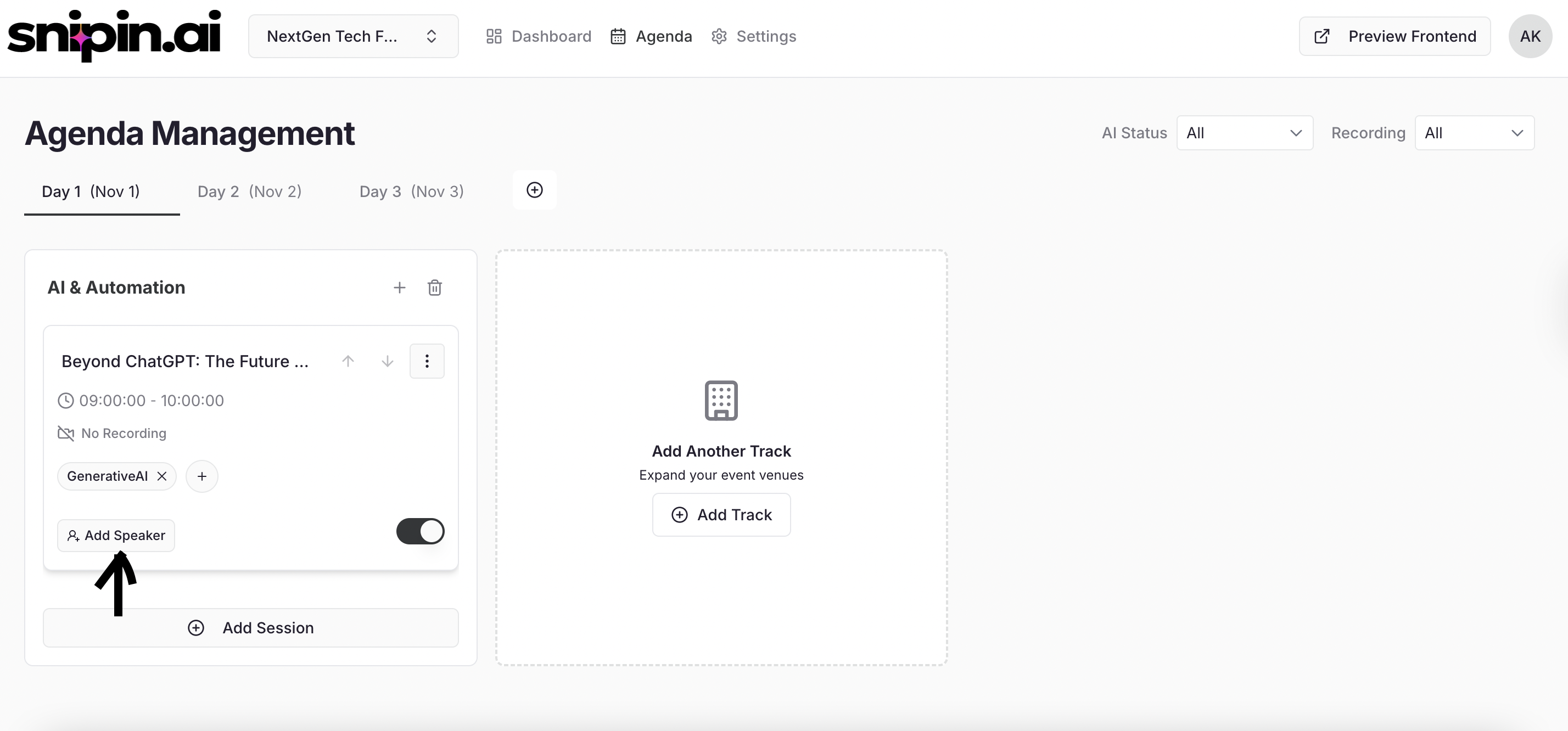Viewport: 1568px width, 731px height.
Task: Expand the AI Status filter dropdown
Action: (1244, 133)
